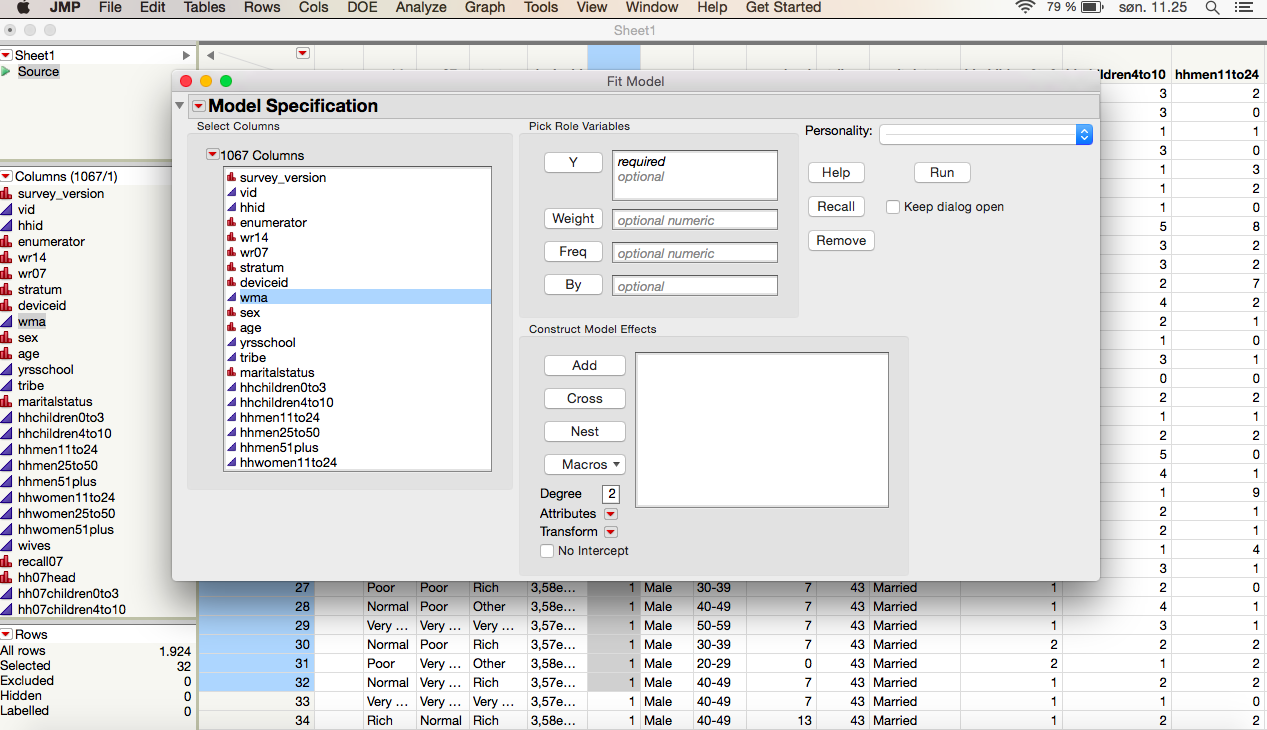Click the Recall button
The height and width of the screenshot is (730, 1267).
(x=836, y=206)
